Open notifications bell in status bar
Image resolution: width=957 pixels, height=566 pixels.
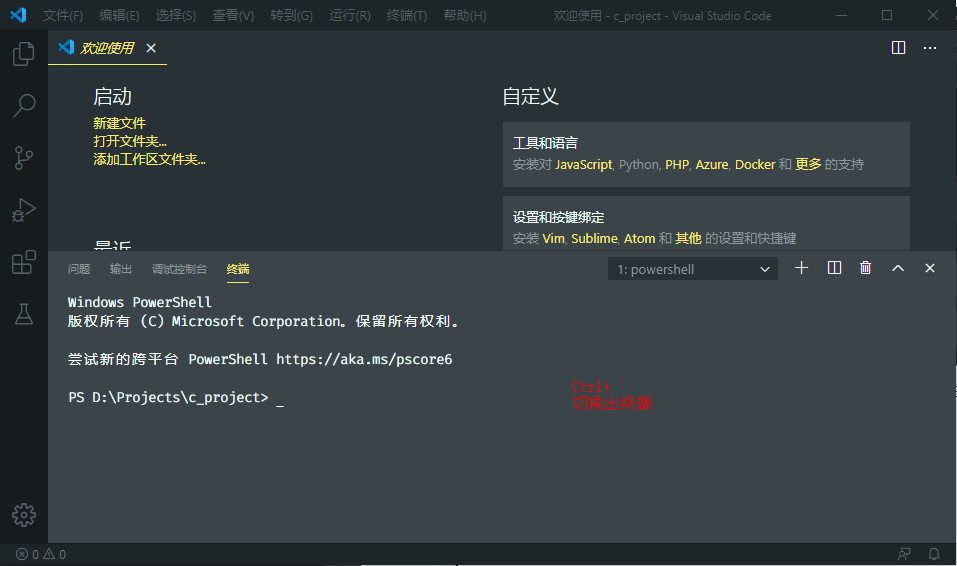(x=934, y=554)
